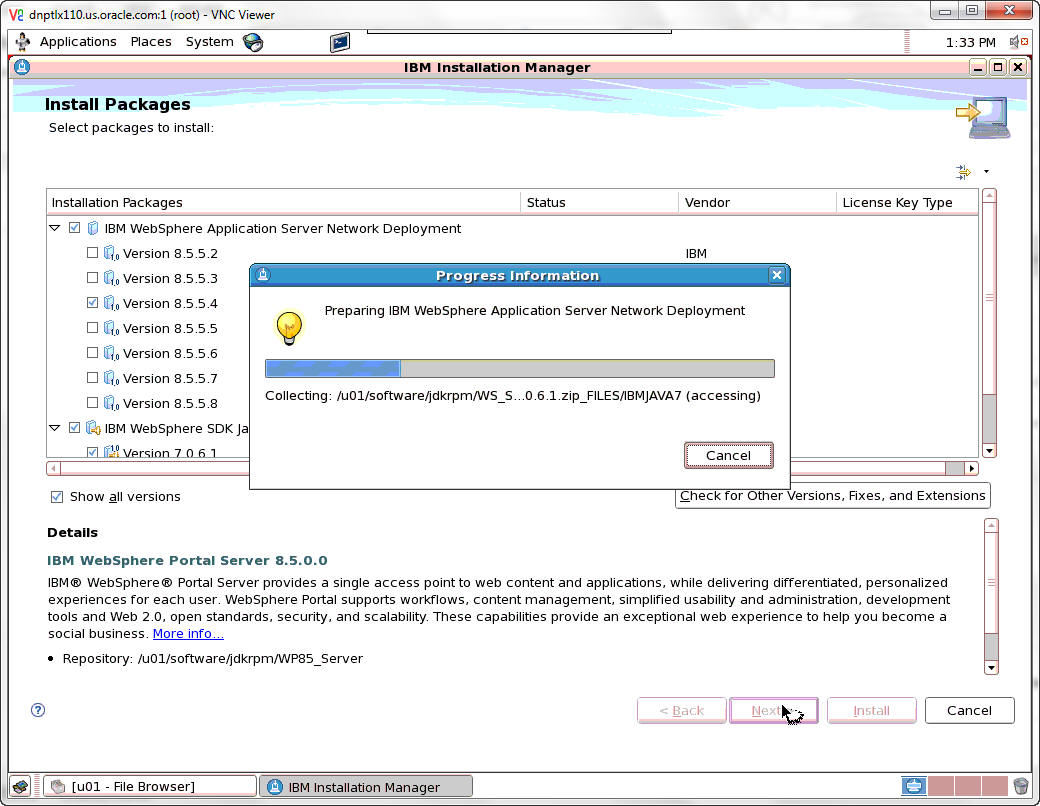
Task: Click the volume speaker icon in top panel
Action: coord(1018,42)
